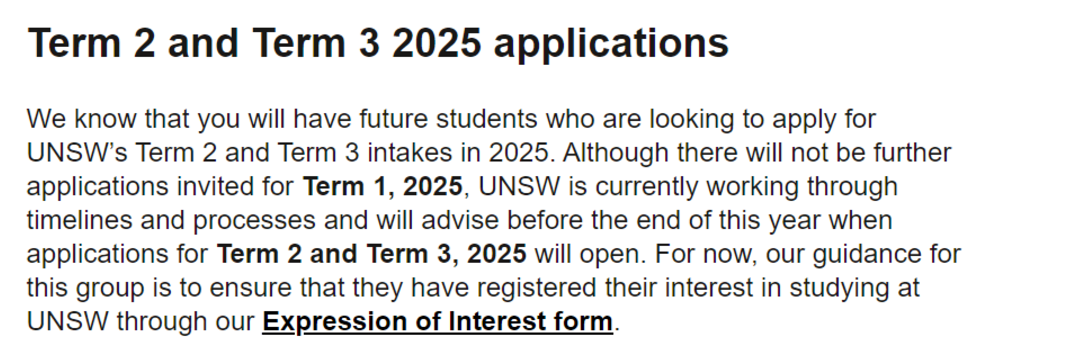Click the phrase 'studying at' ending the sixth line
The width and height of the screenshot is (1070, 362).
pyautogui.click(x=854, y=288)
